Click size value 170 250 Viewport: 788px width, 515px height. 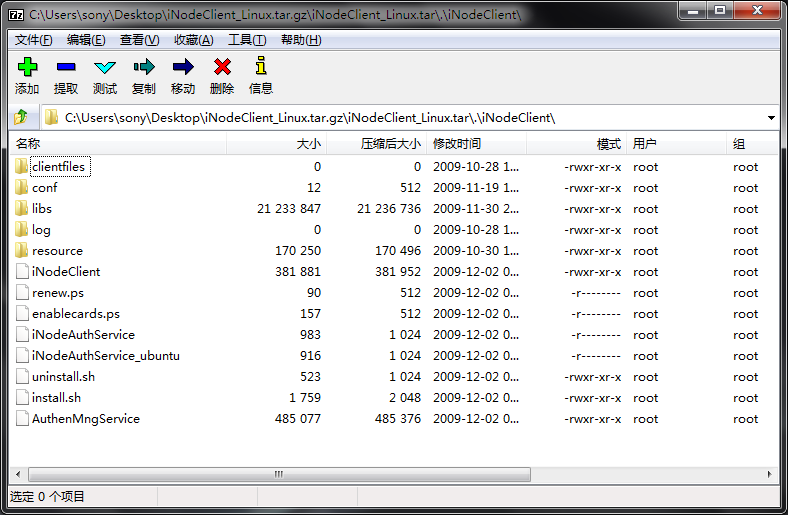[x=298, y=251]
